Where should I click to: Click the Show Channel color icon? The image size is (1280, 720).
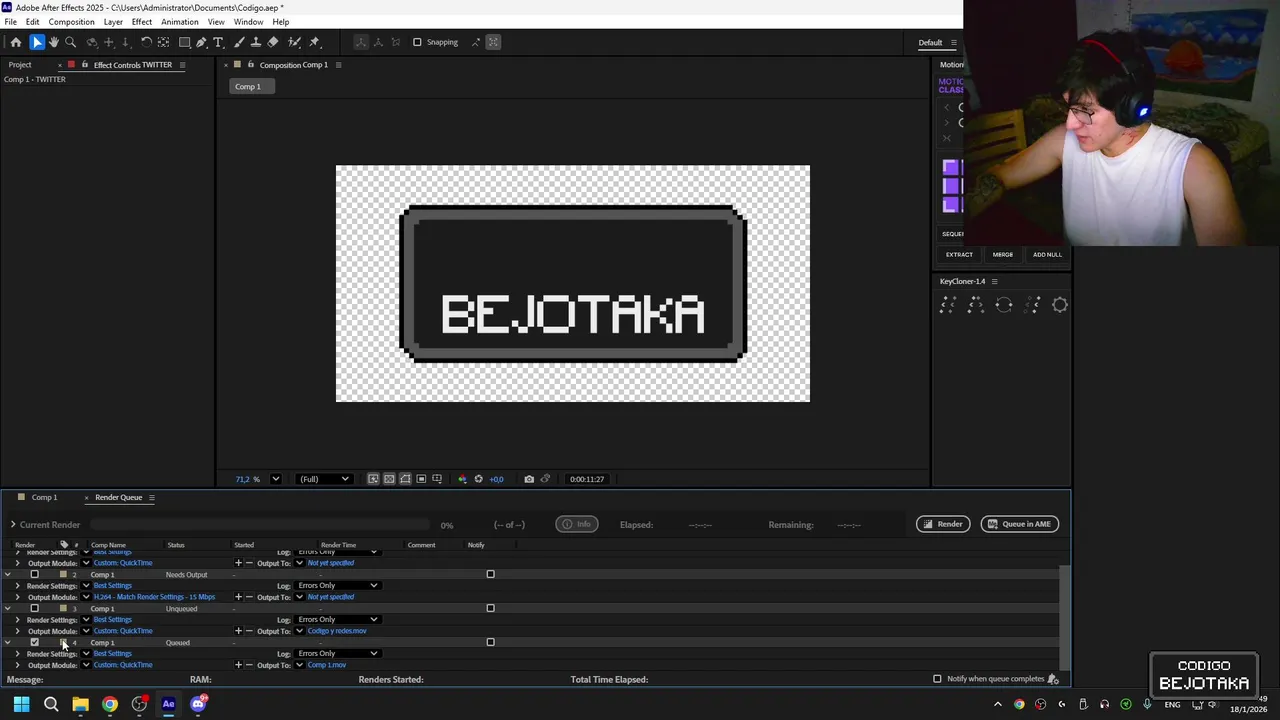coord(462,479)
